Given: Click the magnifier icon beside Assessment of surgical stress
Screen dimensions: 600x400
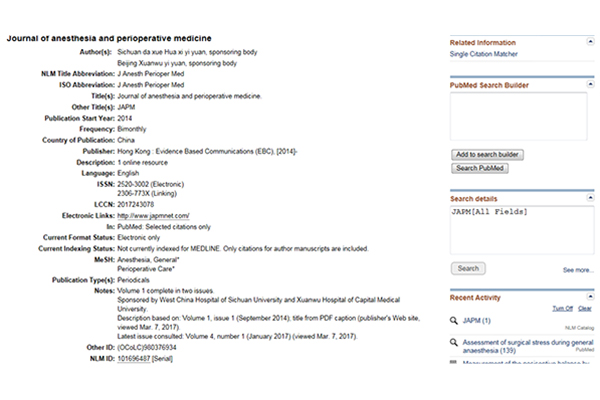Looking at the screenshot, I should (x=454, y=342).
